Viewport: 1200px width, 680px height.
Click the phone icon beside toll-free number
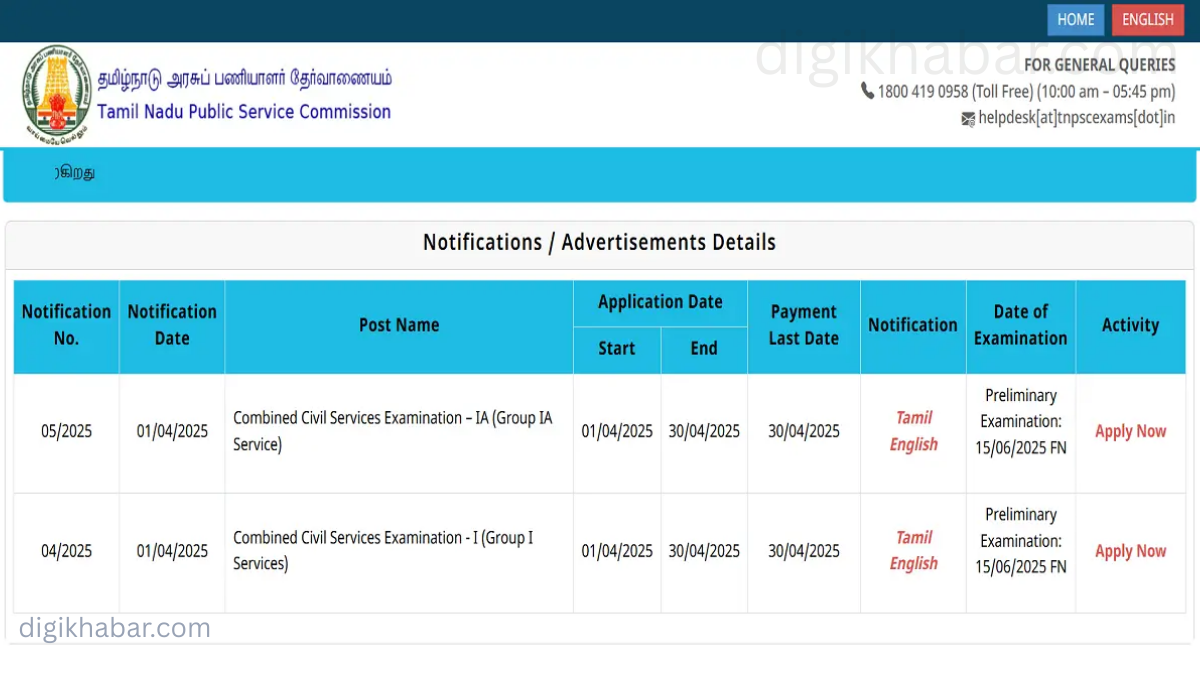[x=867, y=91]
